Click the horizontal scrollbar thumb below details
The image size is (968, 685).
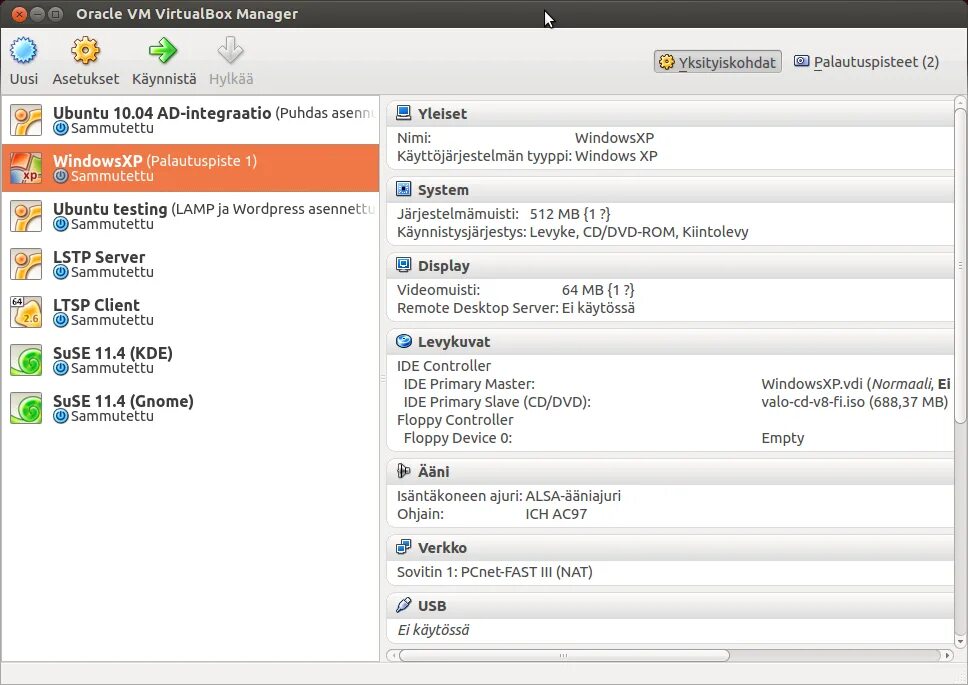pos(564,655)
